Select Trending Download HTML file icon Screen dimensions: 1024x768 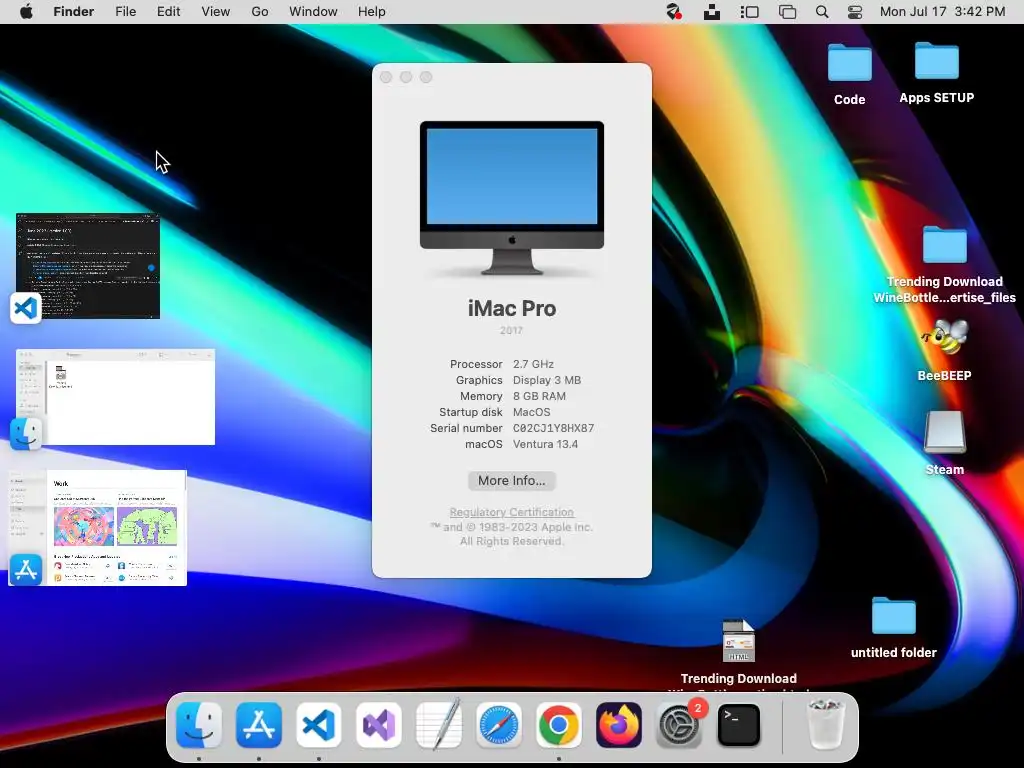(739, 640)
